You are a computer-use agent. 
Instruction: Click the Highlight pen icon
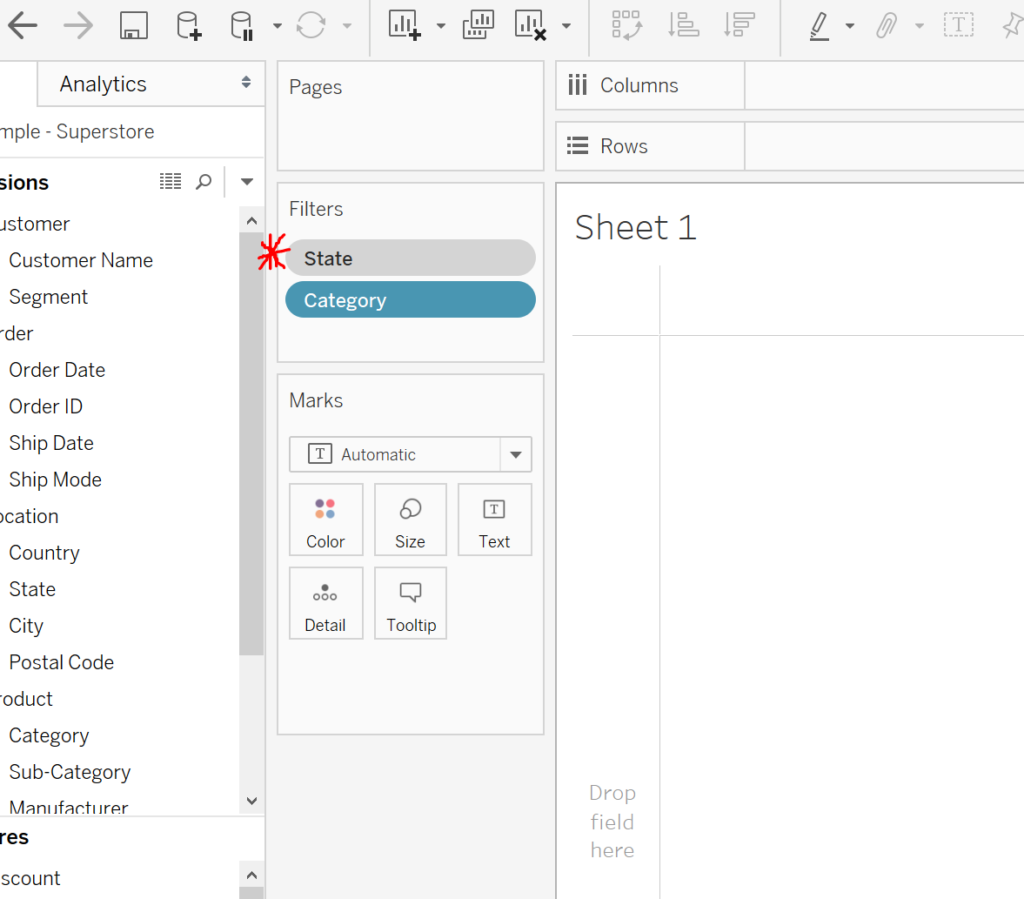click(x=818, y=26)
